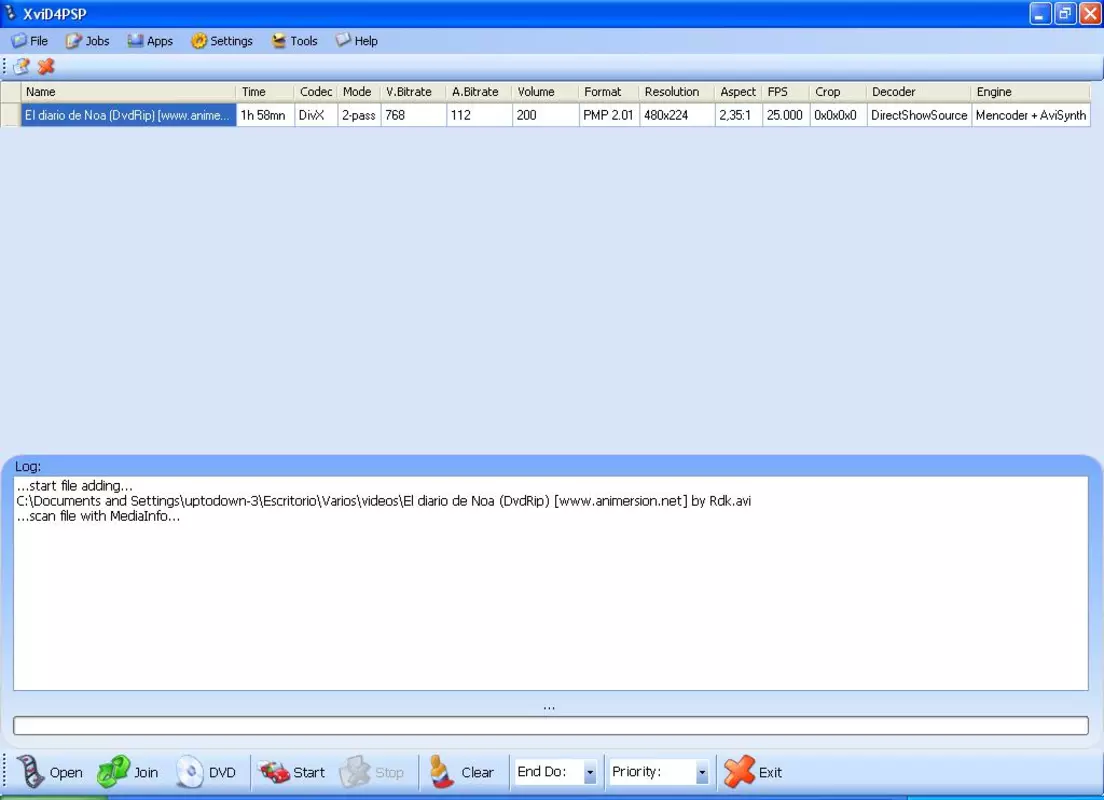Click the Open film icon button
The image size is (1104, 800).
tap(49, 772)
